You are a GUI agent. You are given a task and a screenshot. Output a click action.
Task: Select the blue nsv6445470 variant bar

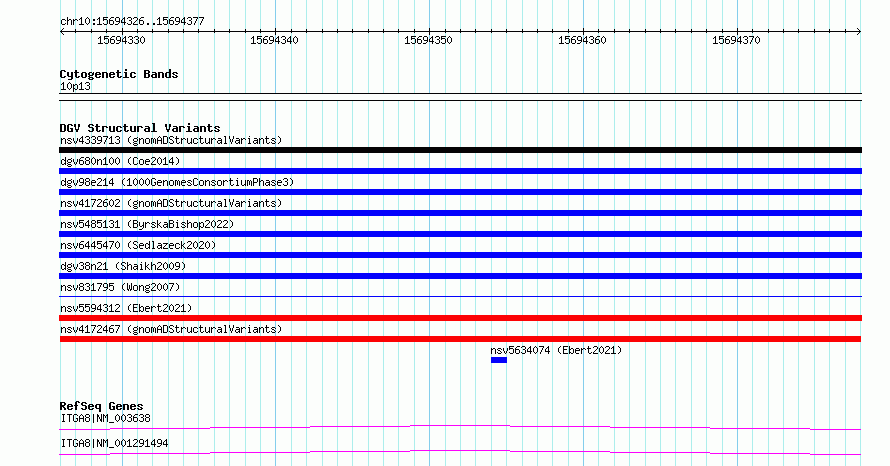[x=460, y=255]
